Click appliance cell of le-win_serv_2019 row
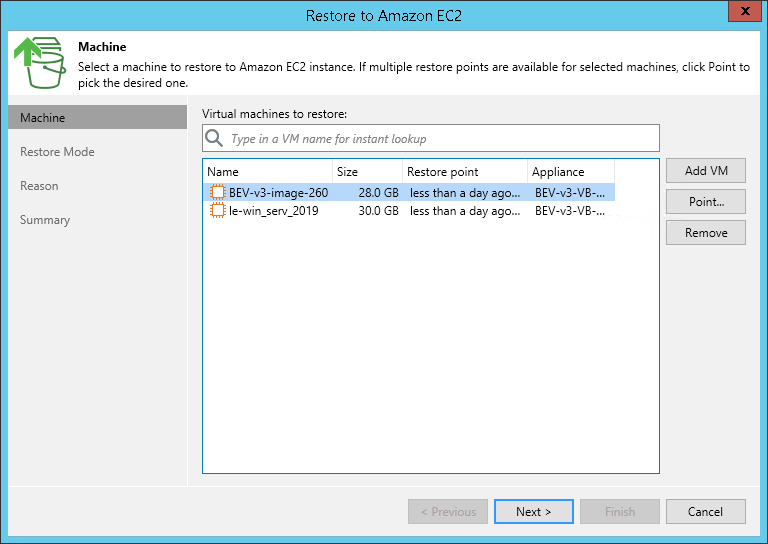The height and width of the screenshot is (544, 768). point(570,211)
